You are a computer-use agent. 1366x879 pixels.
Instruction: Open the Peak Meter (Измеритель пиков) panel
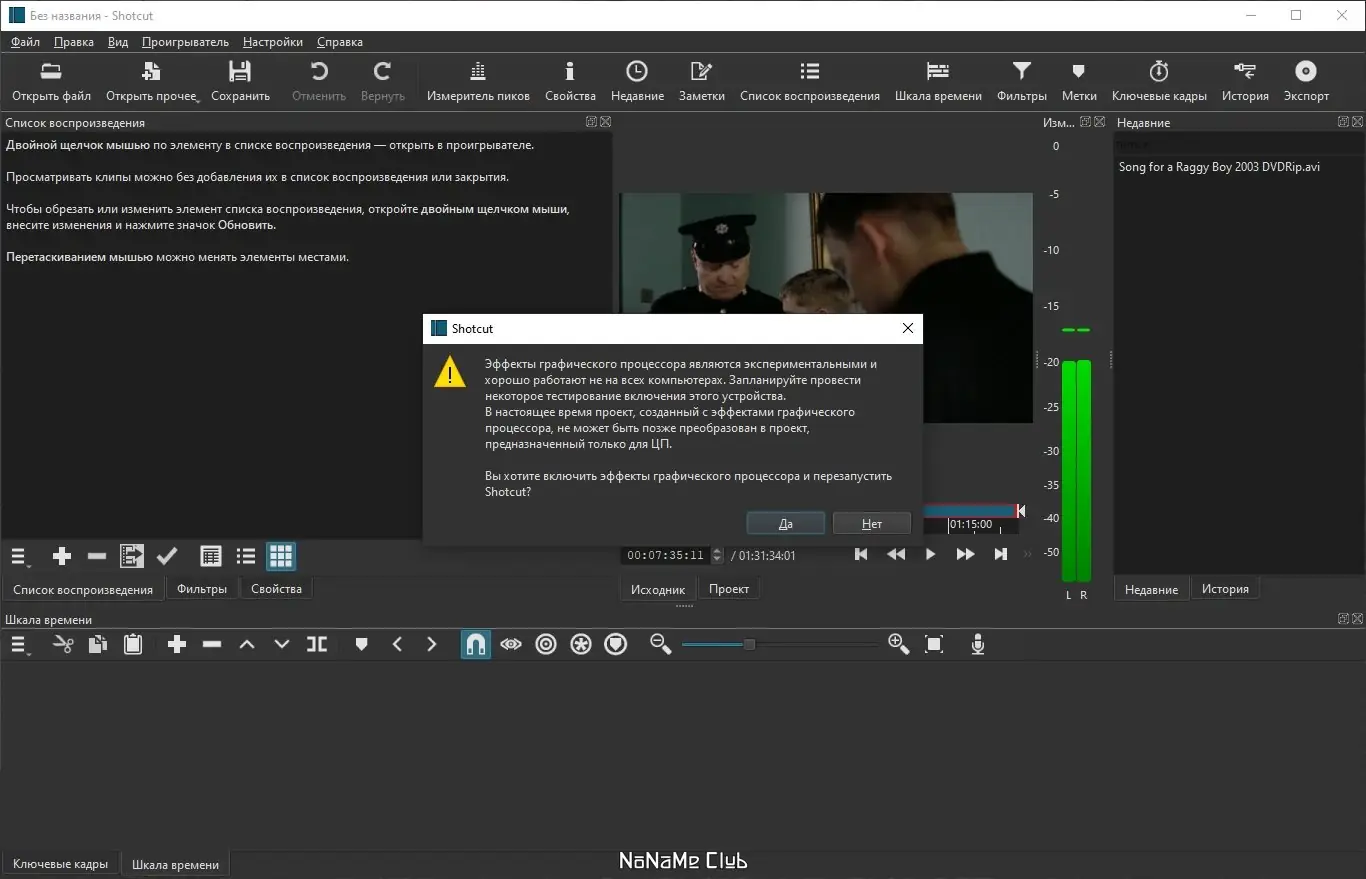[478, 81]
